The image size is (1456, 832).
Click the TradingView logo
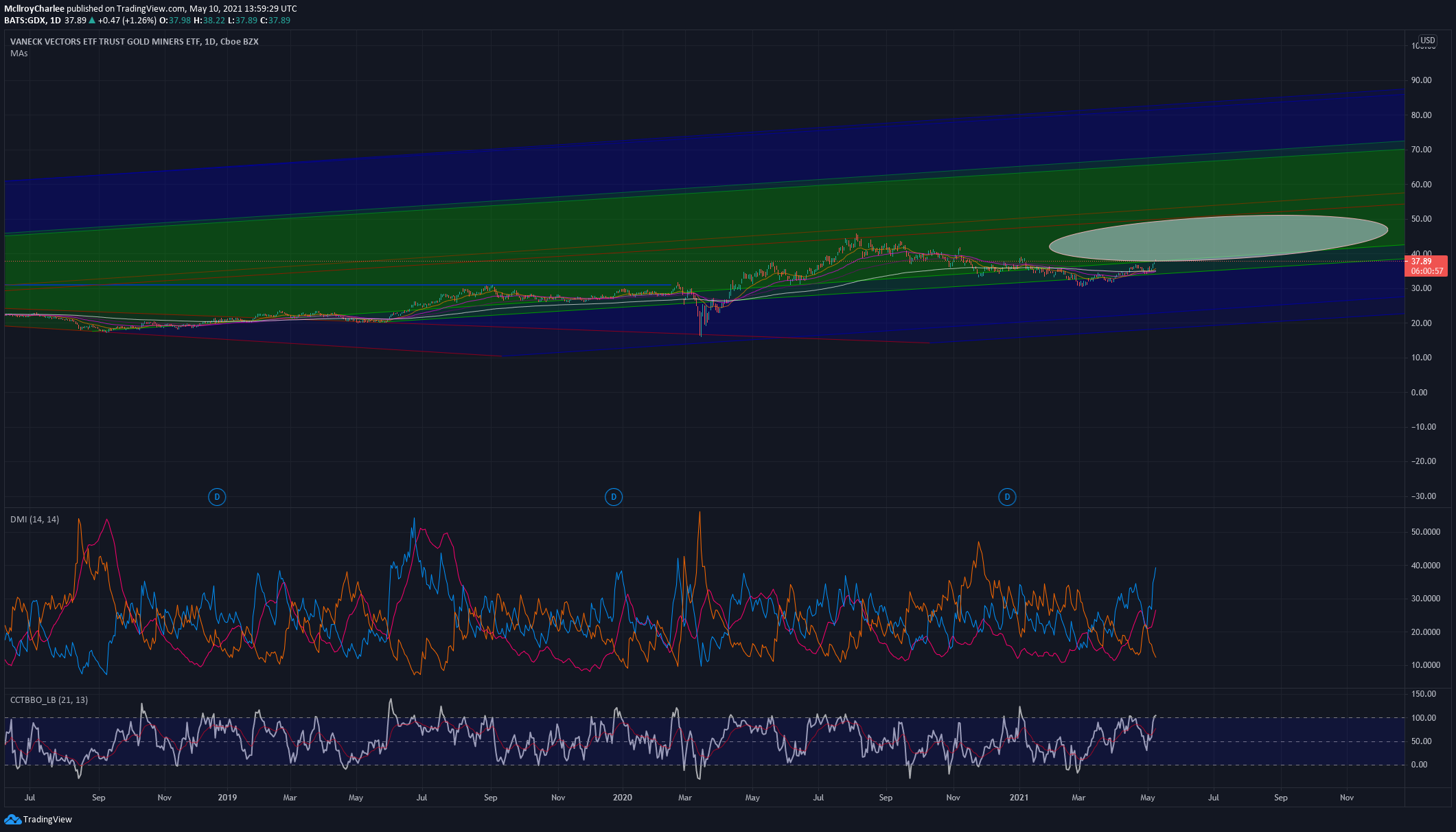click(x=38, y=819)
